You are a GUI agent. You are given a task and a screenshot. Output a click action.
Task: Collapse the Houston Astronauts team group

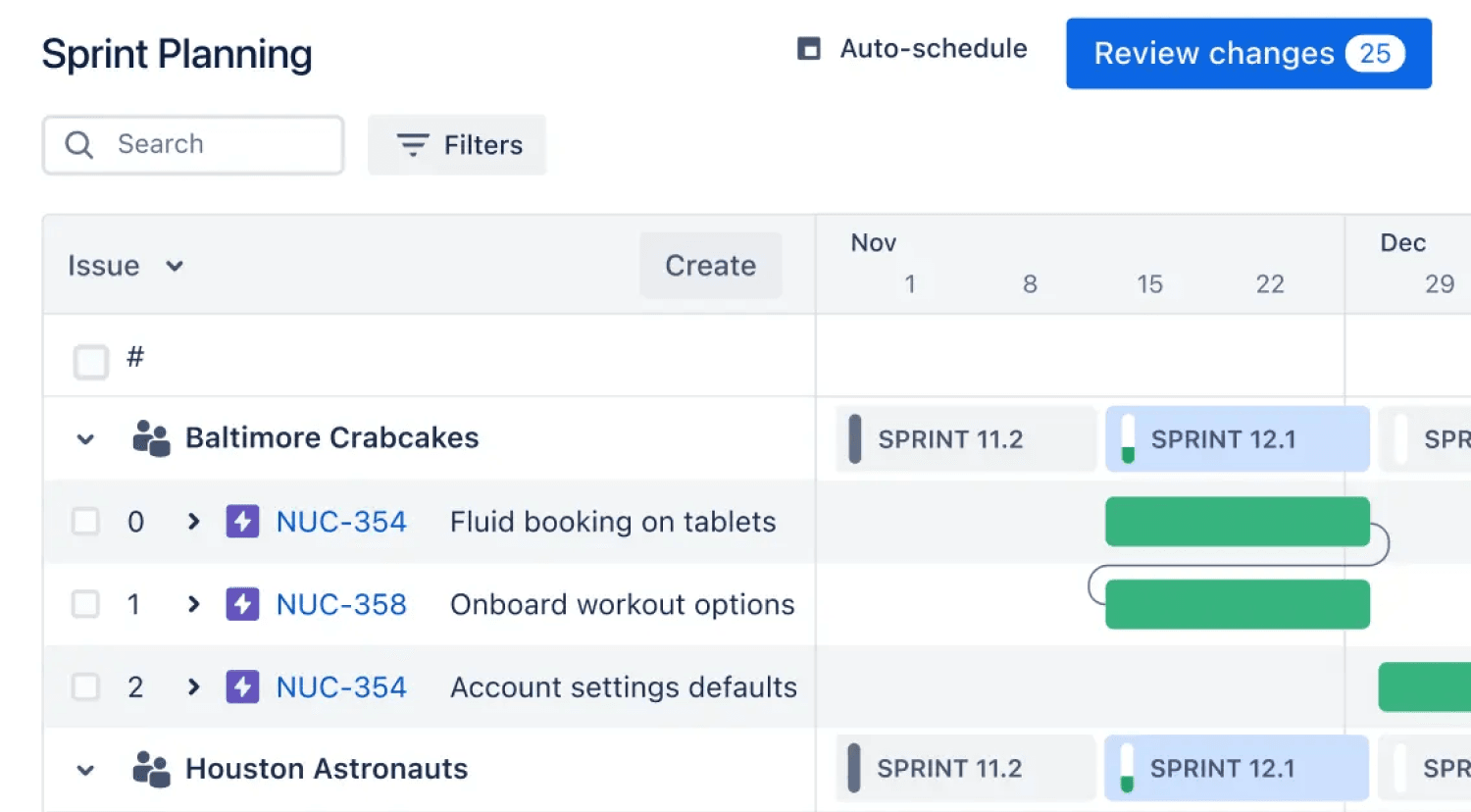86,770
